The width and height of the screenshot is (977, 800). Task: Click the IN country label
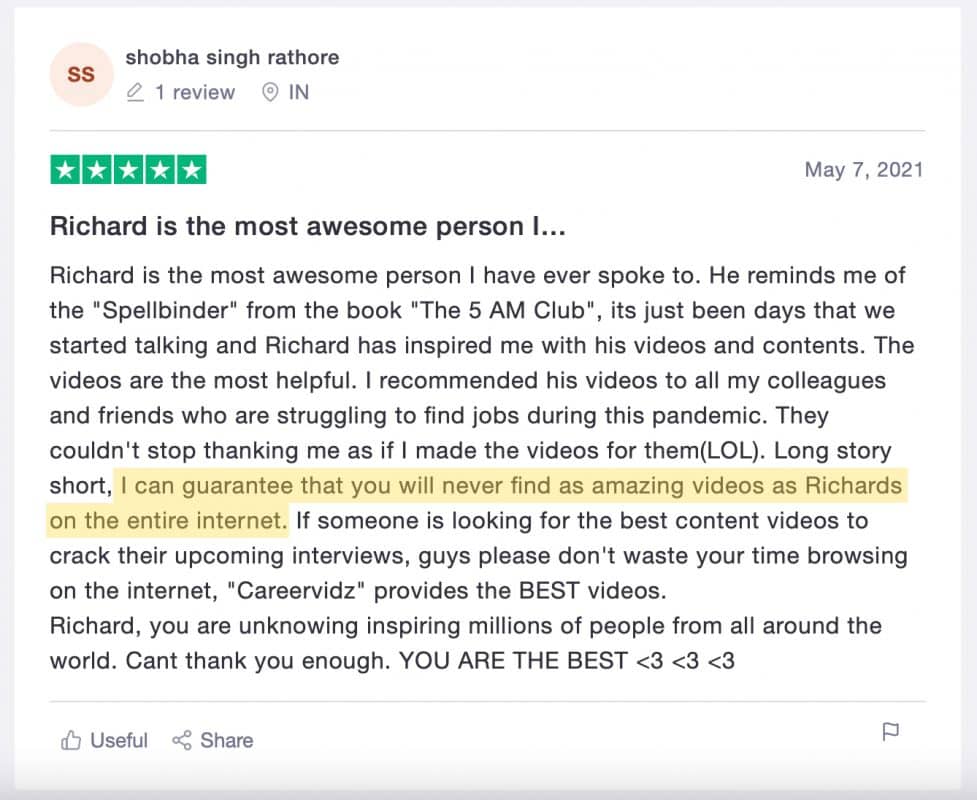pyautogui.click(x=298, y=93)
